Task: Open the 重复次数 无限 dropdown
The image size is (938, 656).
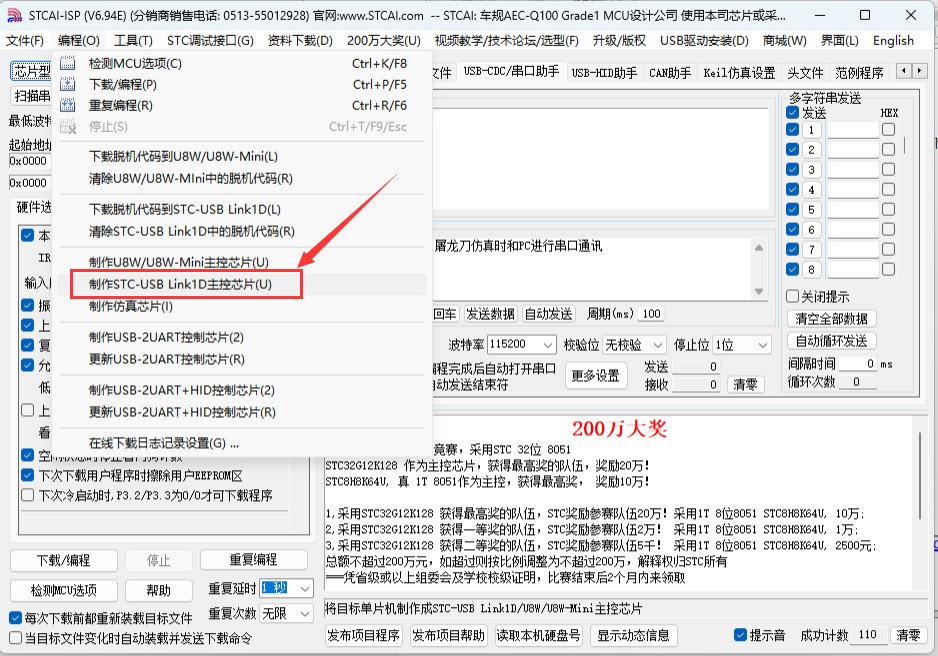Action: 287,614
